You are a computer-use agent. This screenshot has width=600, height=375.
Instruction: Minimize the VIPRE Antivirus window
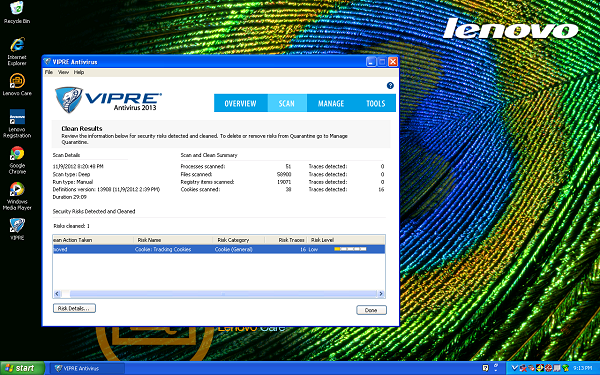371,62
